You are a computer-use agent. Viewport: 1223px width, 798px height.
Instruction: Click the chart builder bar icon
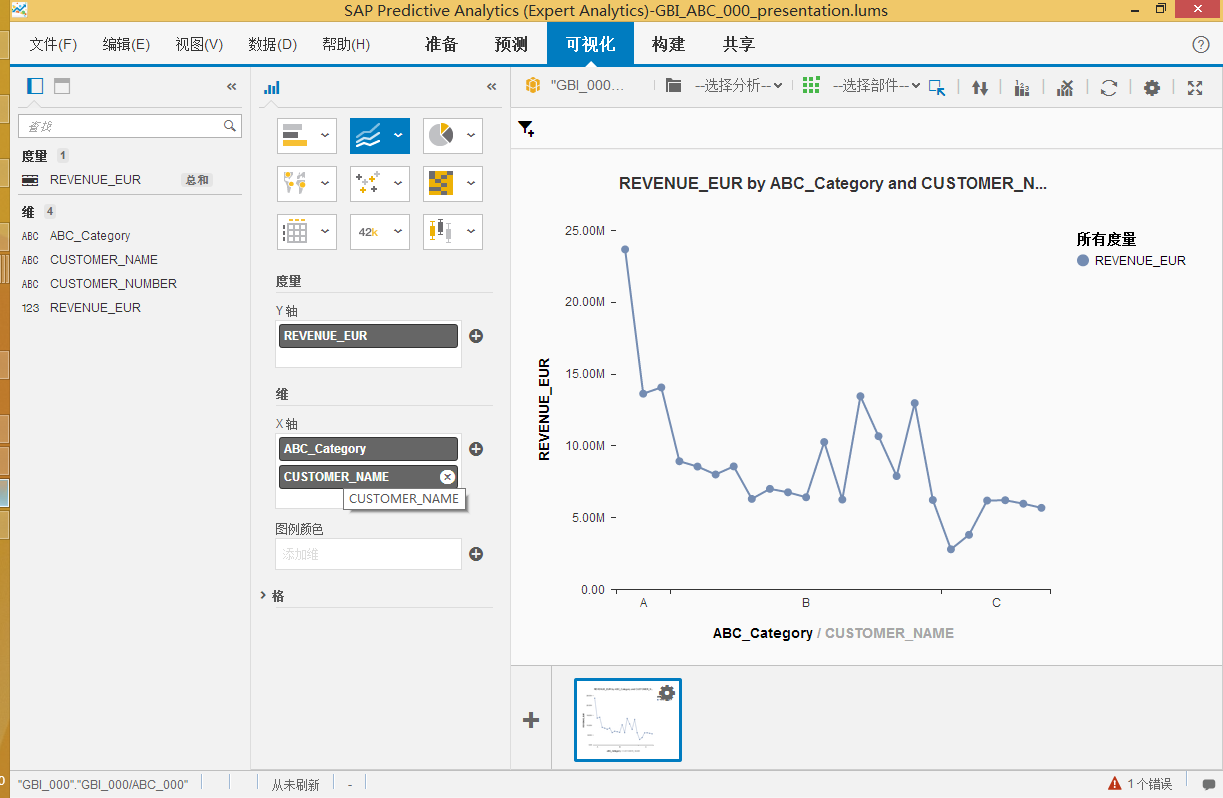coord(272,87)
